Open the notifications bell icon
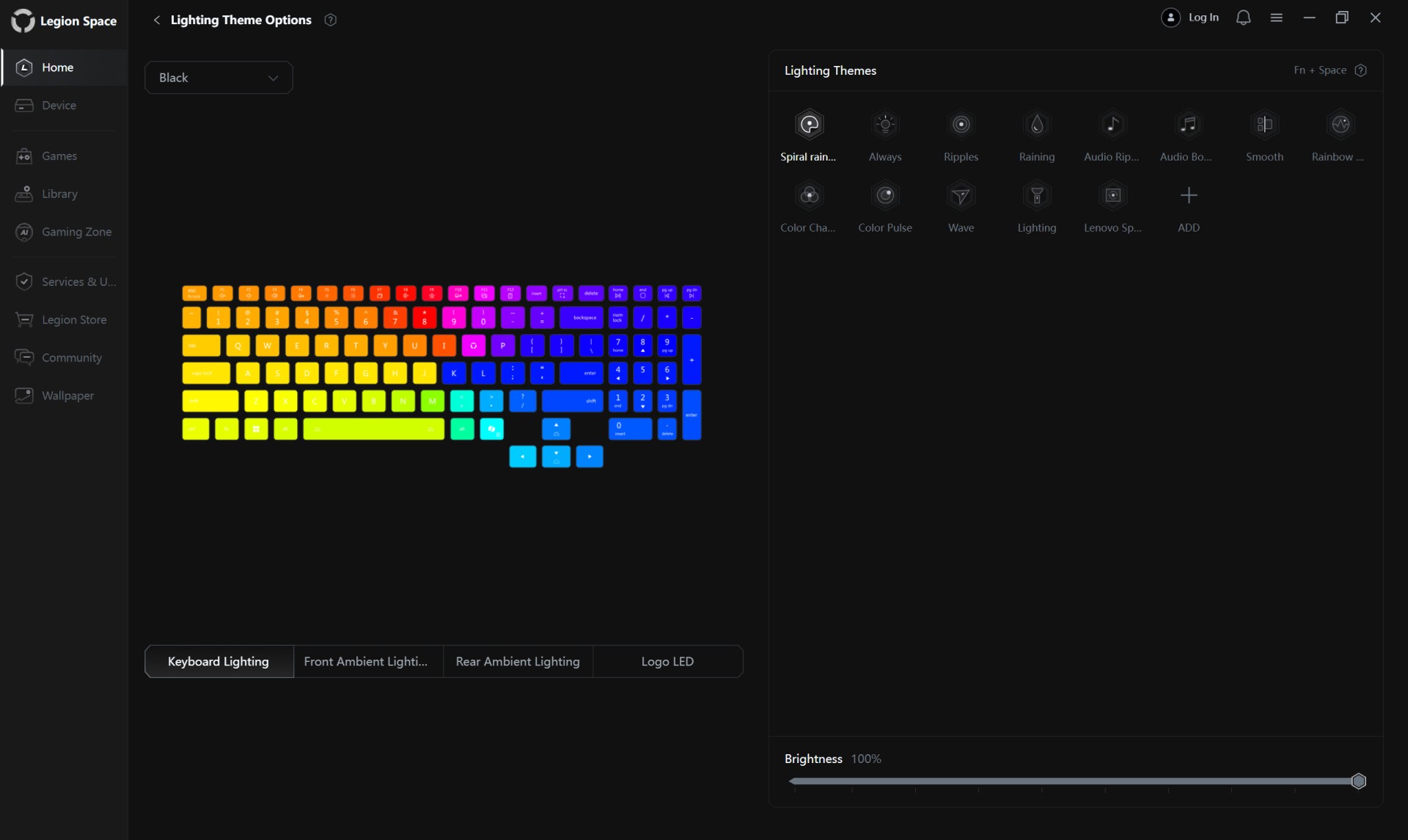The image size is (1408, 840). [x=1243, y=18]
